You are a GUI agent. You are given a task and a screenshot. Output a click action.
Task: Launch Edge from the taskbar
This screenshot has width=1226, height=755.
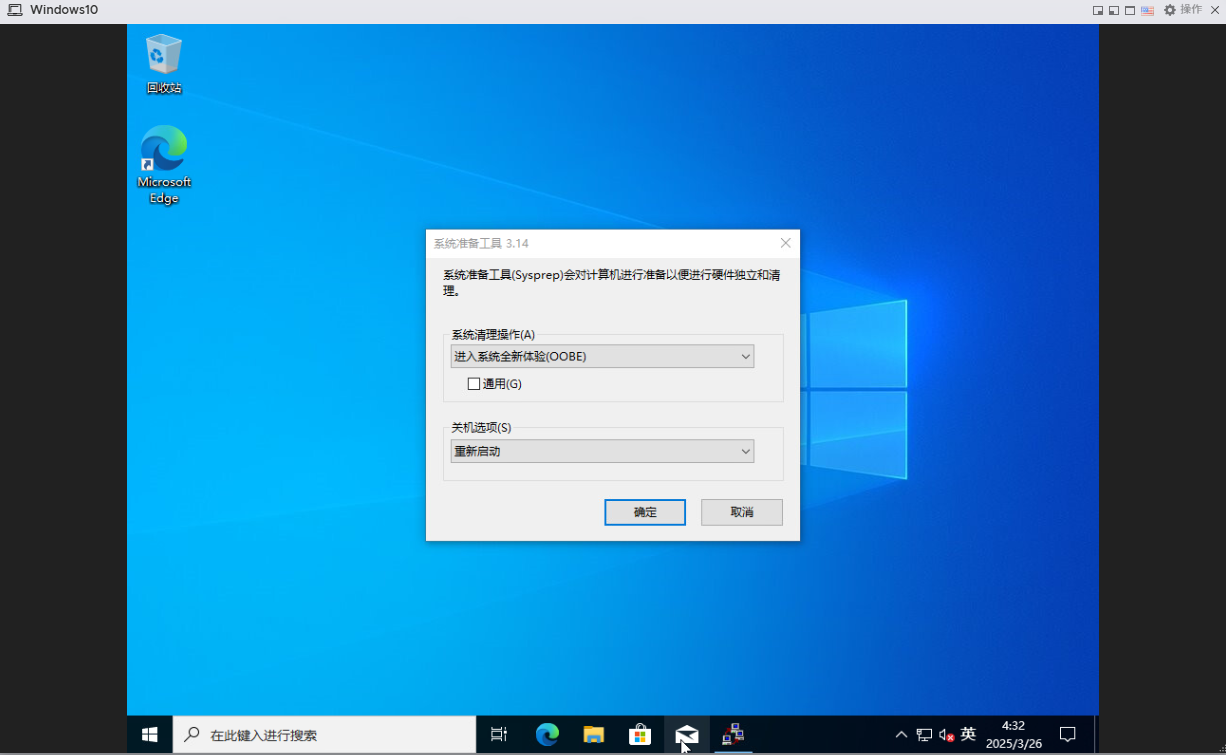pos(547,735)
